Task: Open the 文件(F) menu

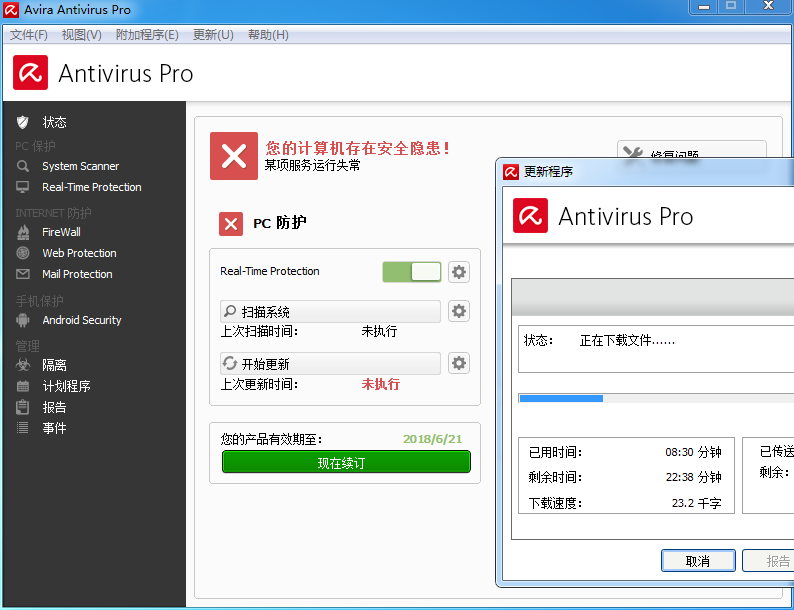Action: point(29,34)
